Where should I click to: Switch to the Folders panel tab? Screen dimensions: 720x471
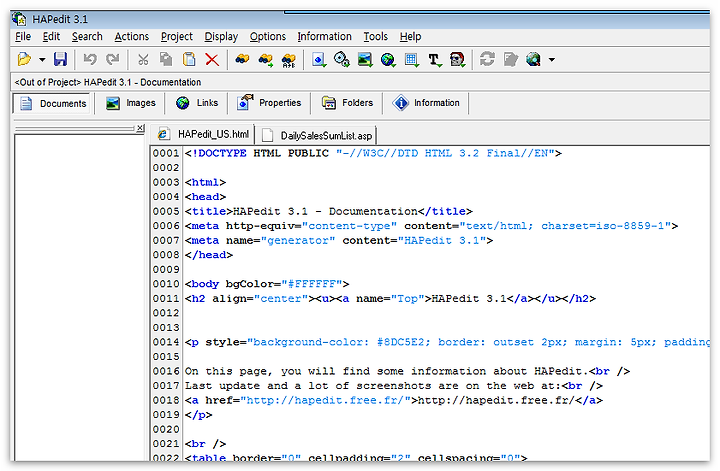(x=347, y=103)
